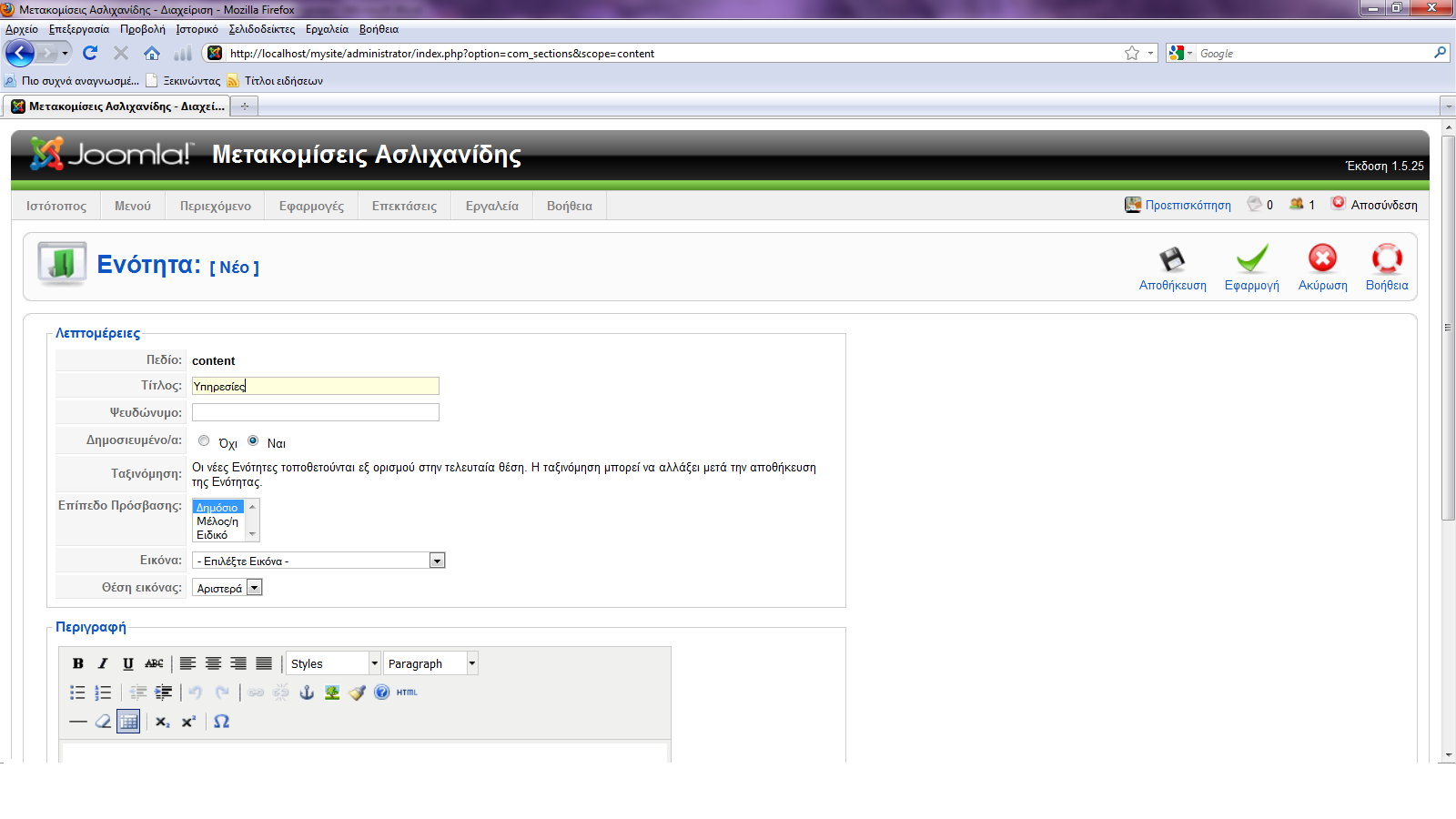Decrease indent (outdent) in editor

pyautogui.click(x=138, y=693)
